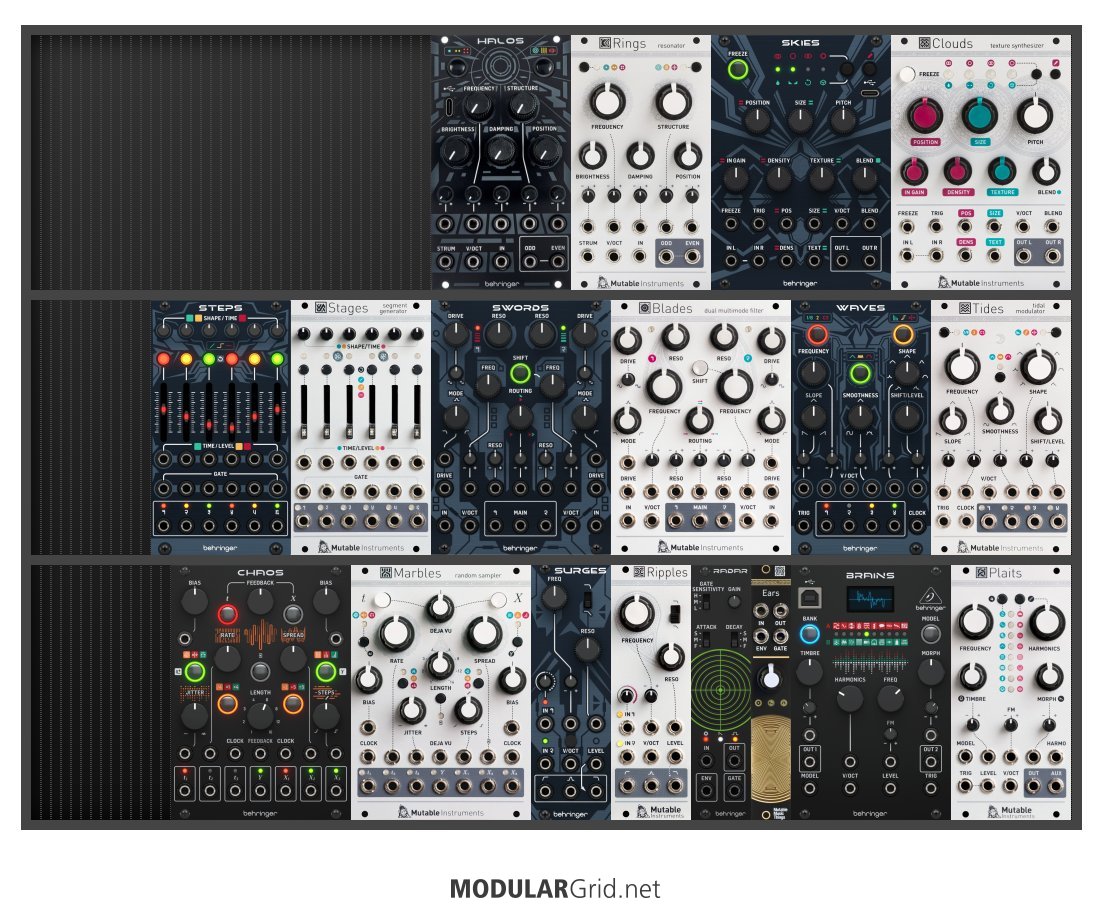1112x910 pixels.
Task: Click the Halos EVEN output jack
Action: (558, 262)
